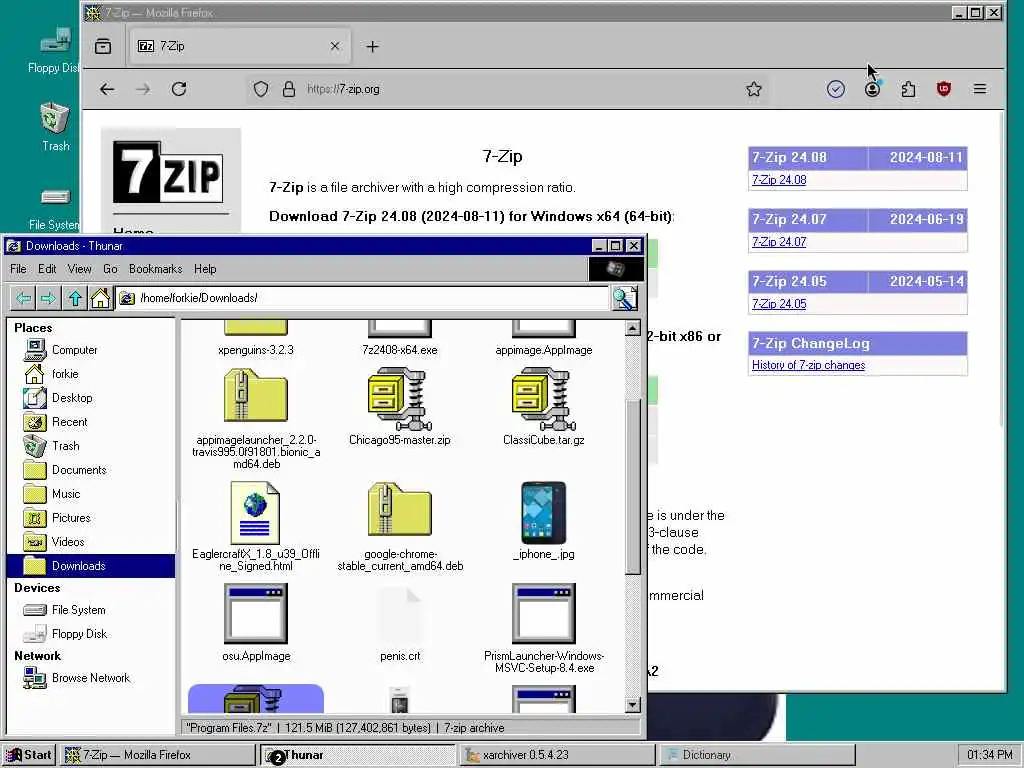Click Firefox back button
Viewport: 1024px width, 768px height.
pyautogui.click(x=107, y=89)
